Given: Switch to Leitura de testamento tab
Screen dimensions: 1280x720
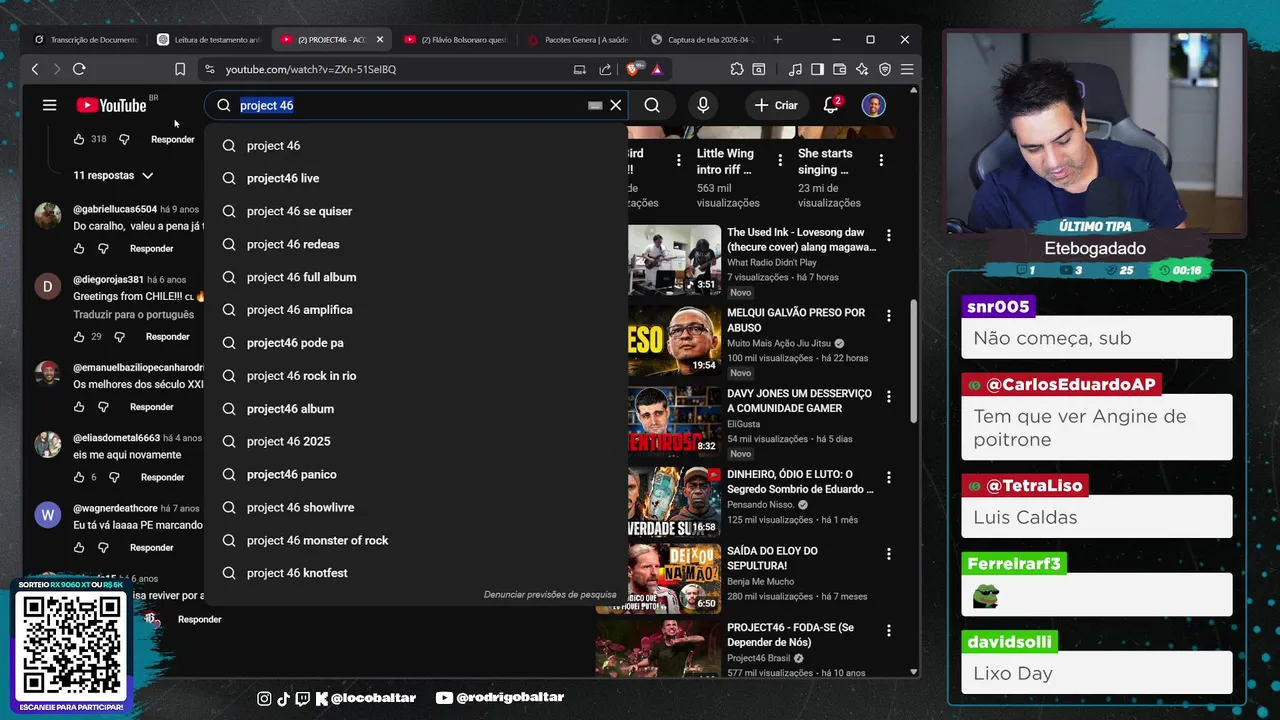Looking at the screenshot, I should click(210, 39).
